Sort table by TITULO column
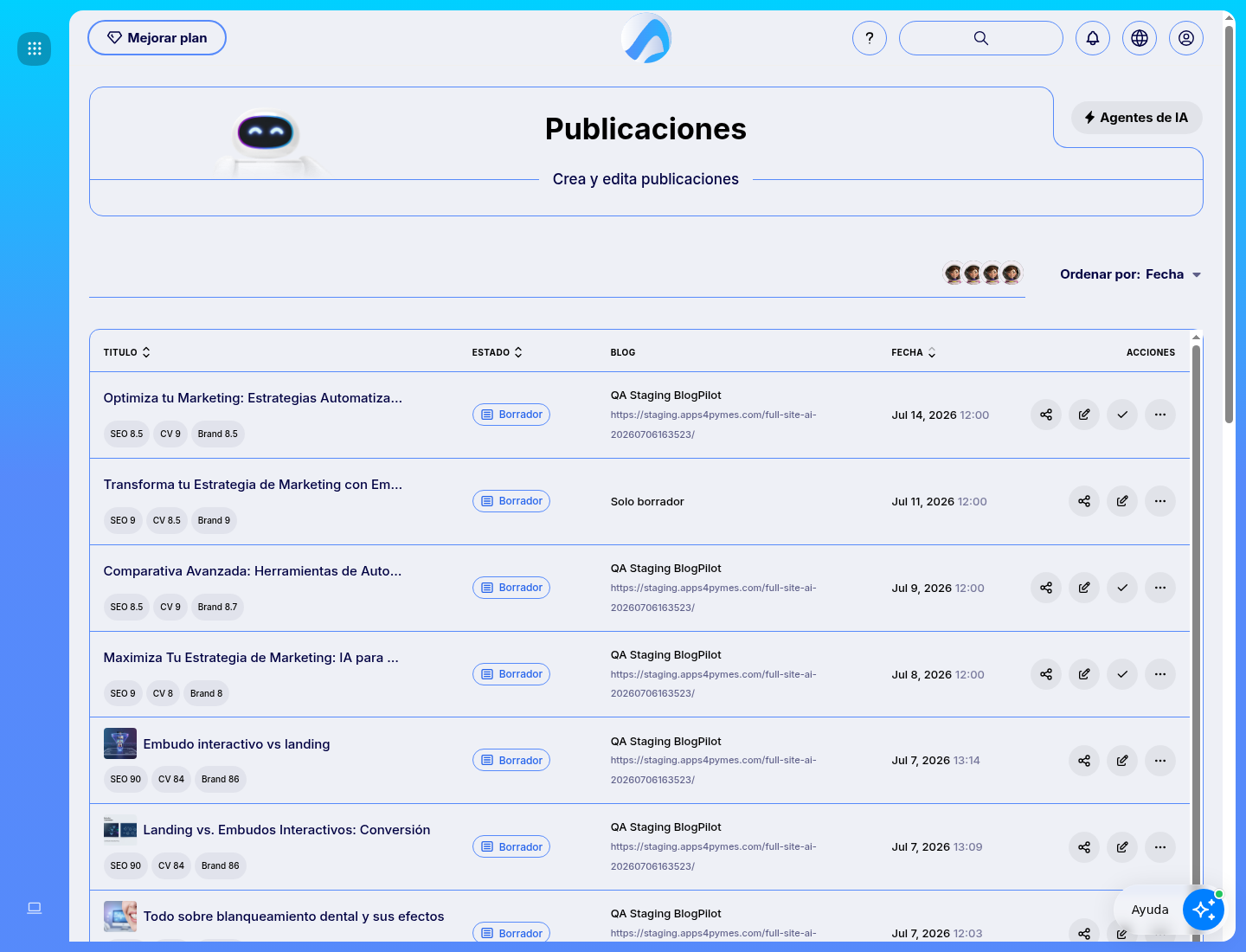Screen dimensions: 1246x952 [127, 352]
